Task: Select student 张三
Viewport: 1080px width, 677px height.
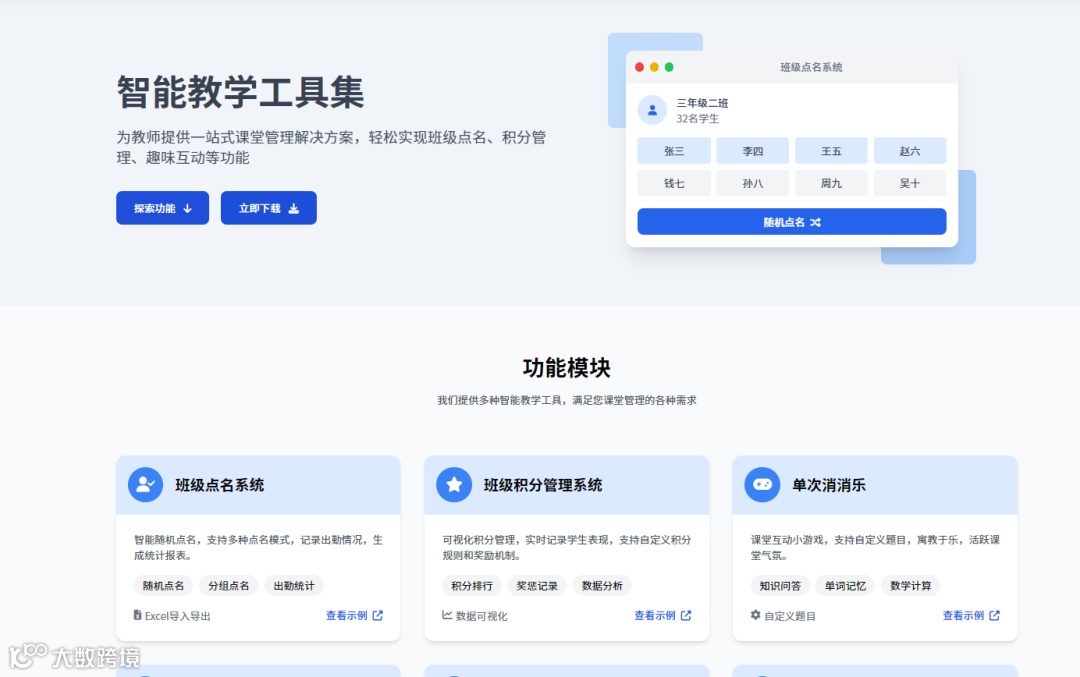Action: (x=673, y=150)
